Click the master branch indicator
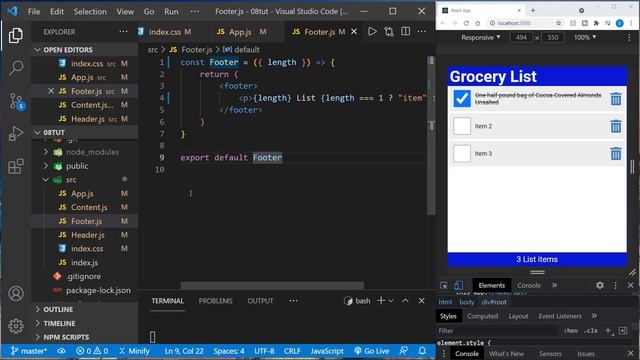640x360 pixels. [29, 351]
